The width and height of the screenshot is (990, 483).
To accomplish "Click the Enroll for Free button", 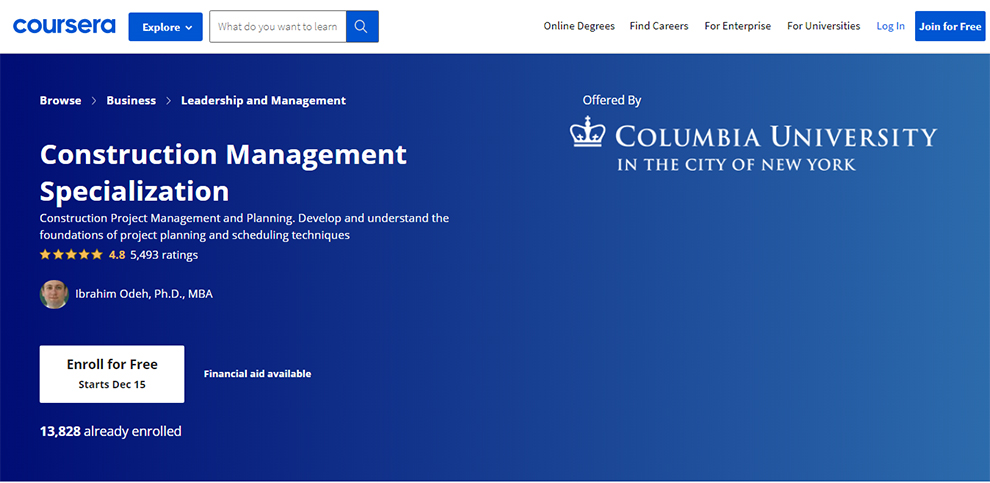I will click(112, 374).
